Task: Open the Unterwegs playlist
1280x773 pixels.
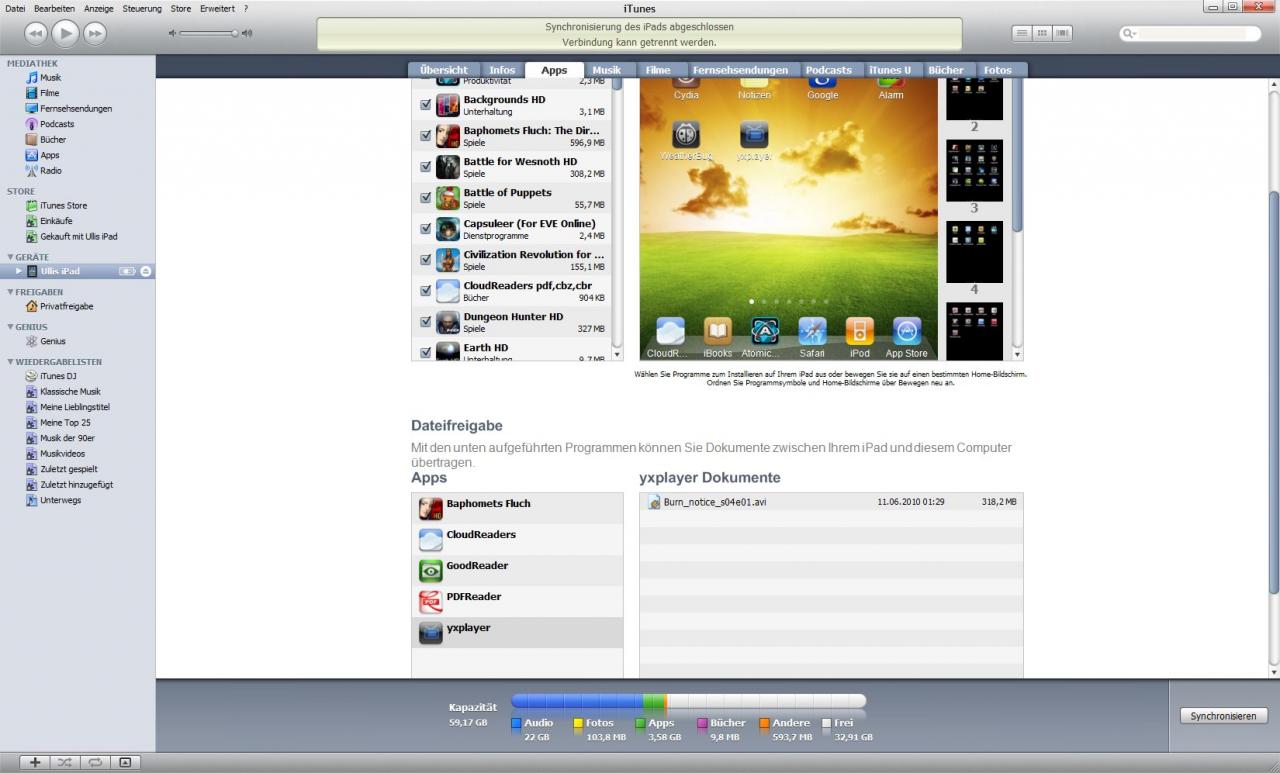Action: click(60, 500)
